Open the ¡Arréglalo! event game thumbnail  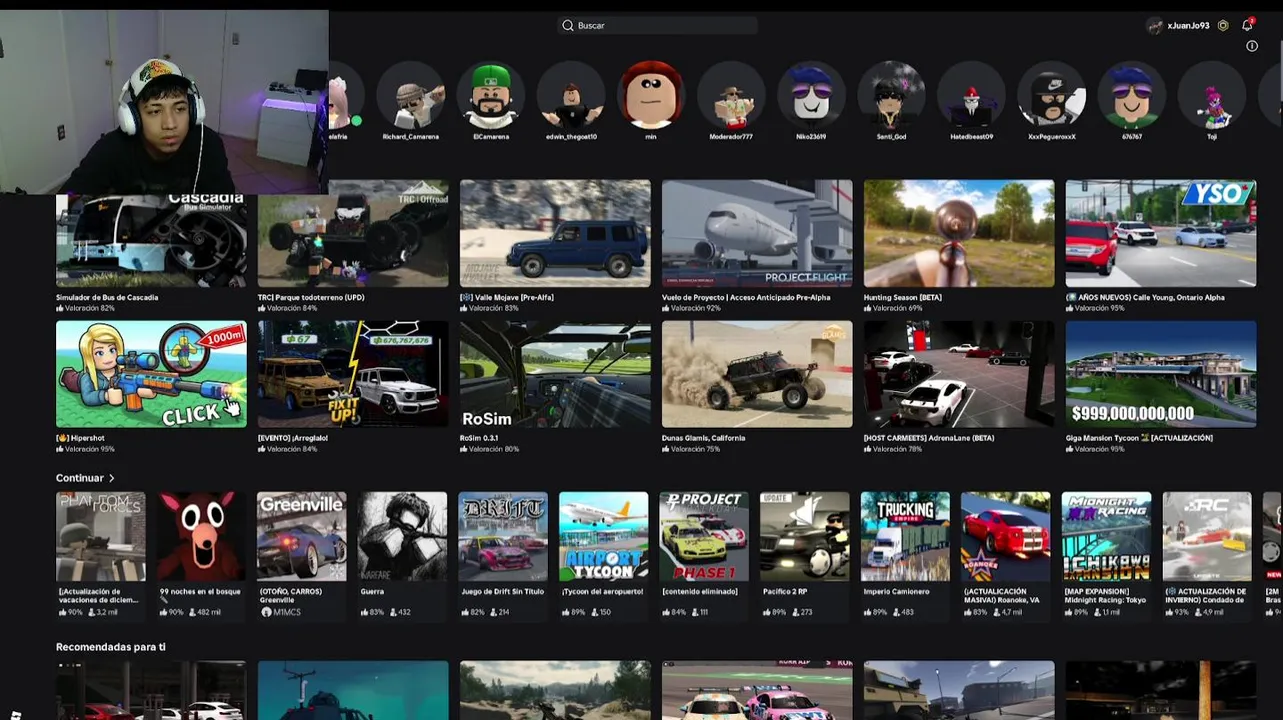(353, 374)
